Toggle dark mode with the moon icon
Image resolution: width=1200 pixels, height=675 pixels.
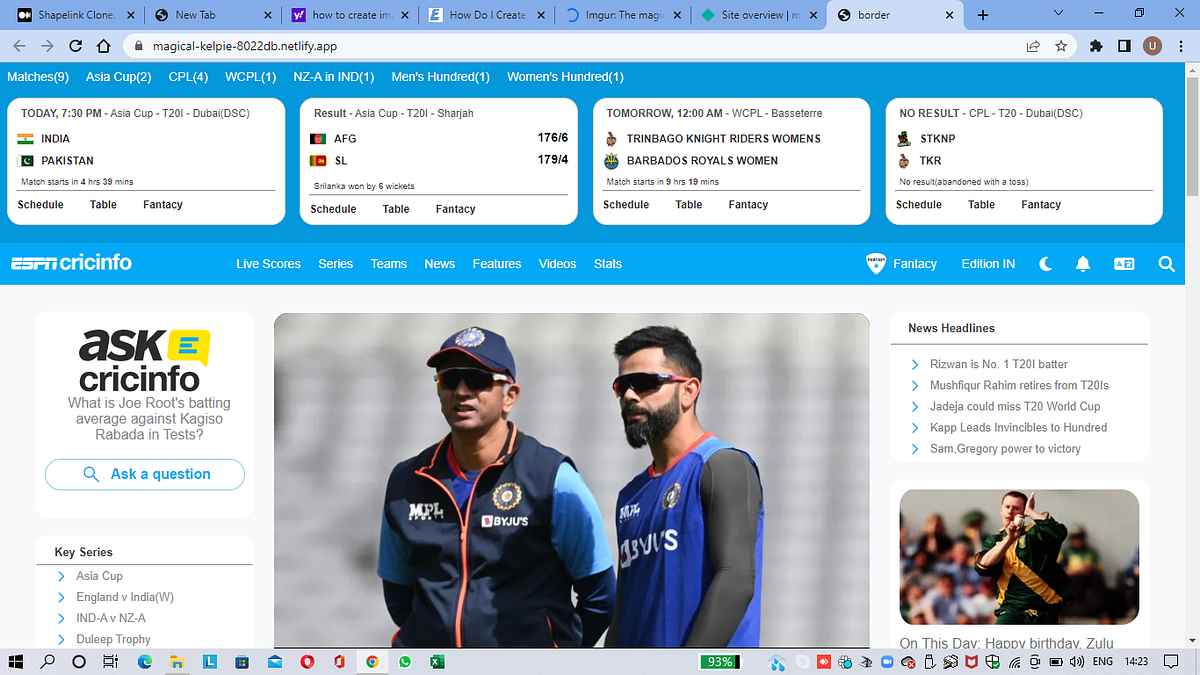pos(1045,263)
